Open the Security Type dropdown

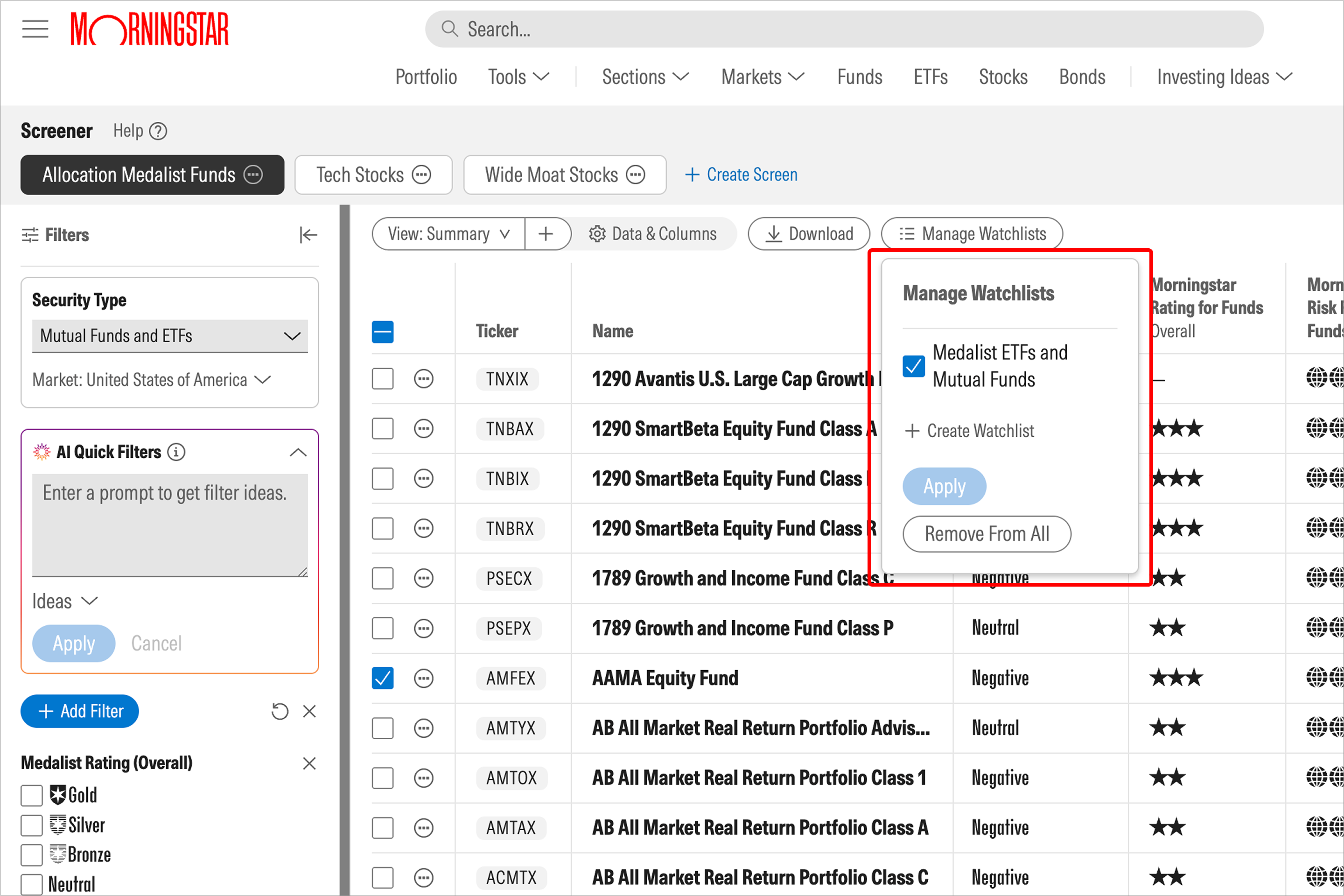(170, 336)
